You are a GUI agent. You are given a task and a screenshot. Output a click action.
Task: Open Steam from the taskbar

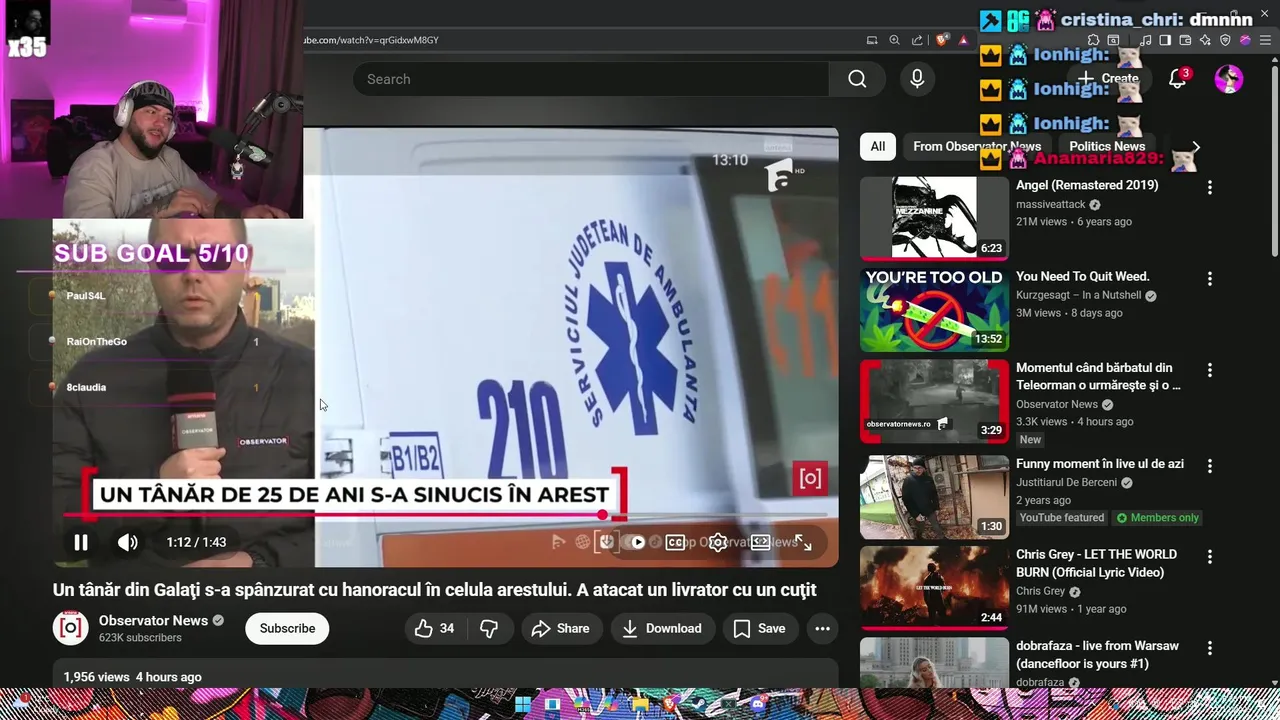[x=699, y=704]
